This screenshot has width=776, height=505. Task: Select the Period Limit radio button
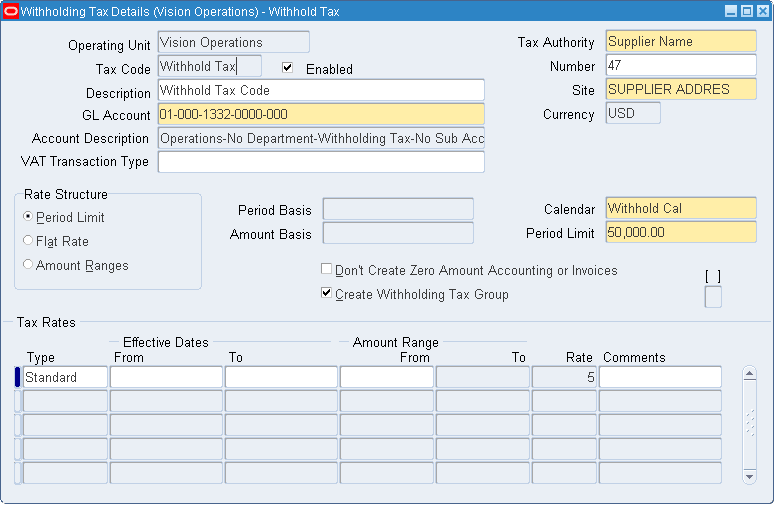pyautogui.click(x=28, y=217)
